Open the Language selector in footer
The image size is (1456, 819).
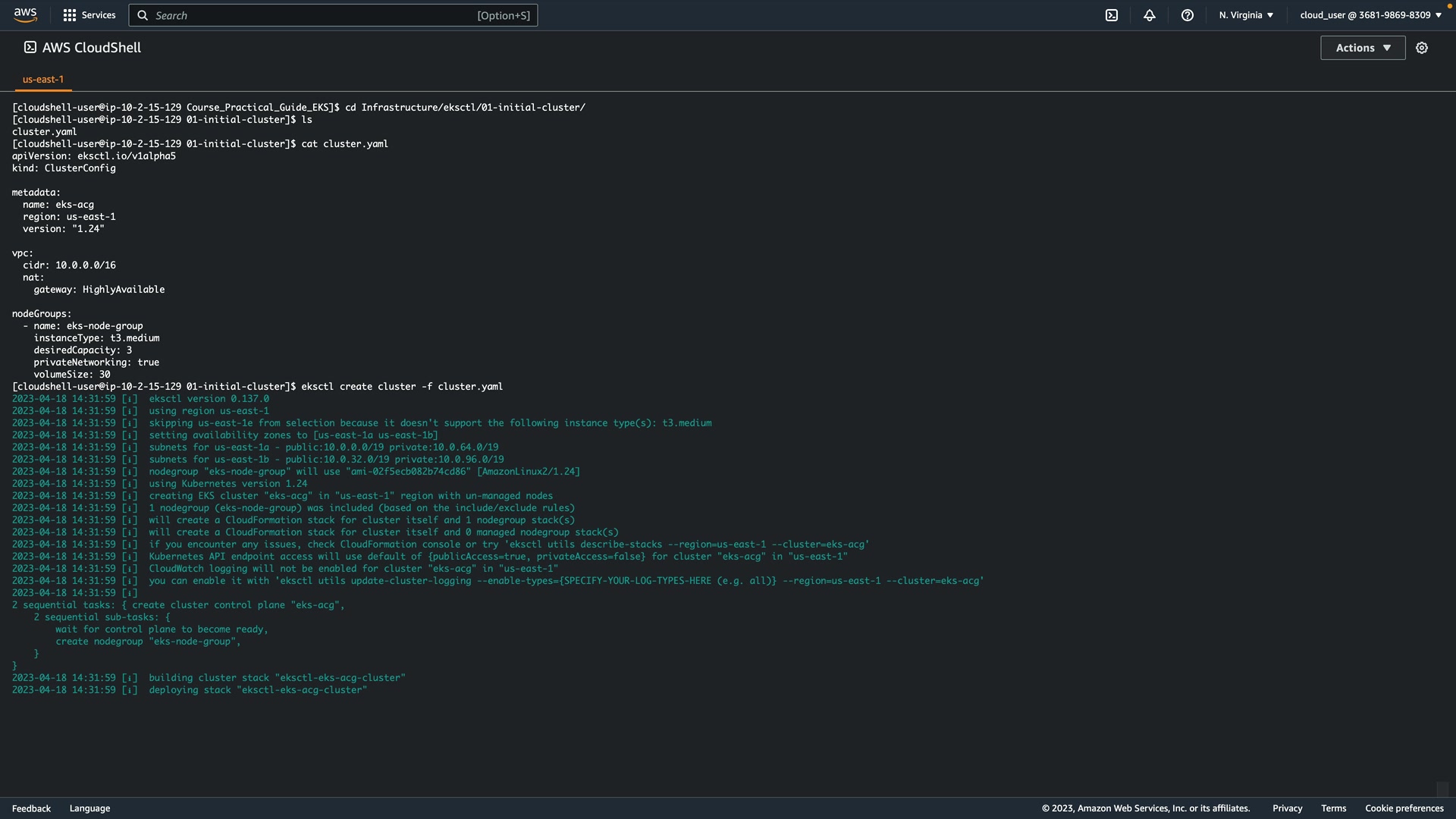[x=89, y=808]
